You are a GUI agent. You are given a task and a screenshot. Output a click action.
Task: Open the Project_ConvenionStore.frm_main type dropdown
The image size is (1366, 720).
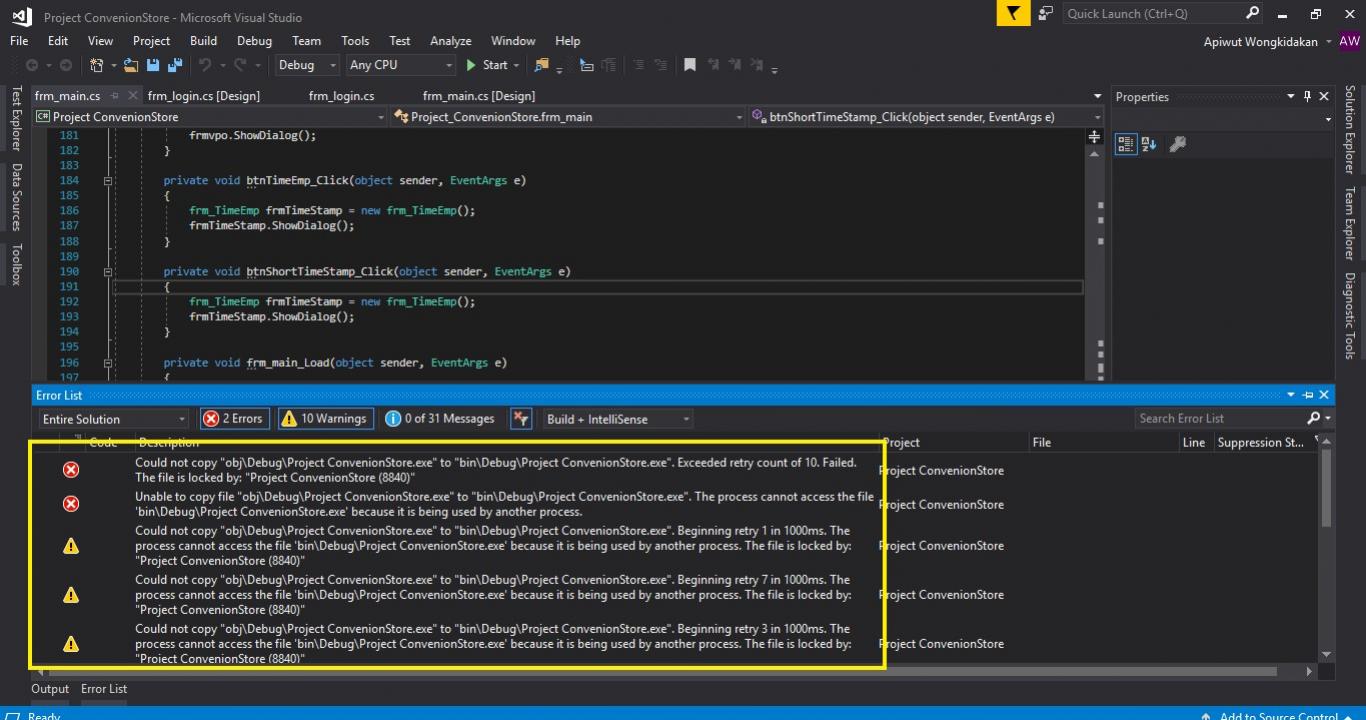pyautogui.click(x=569, y=117)
